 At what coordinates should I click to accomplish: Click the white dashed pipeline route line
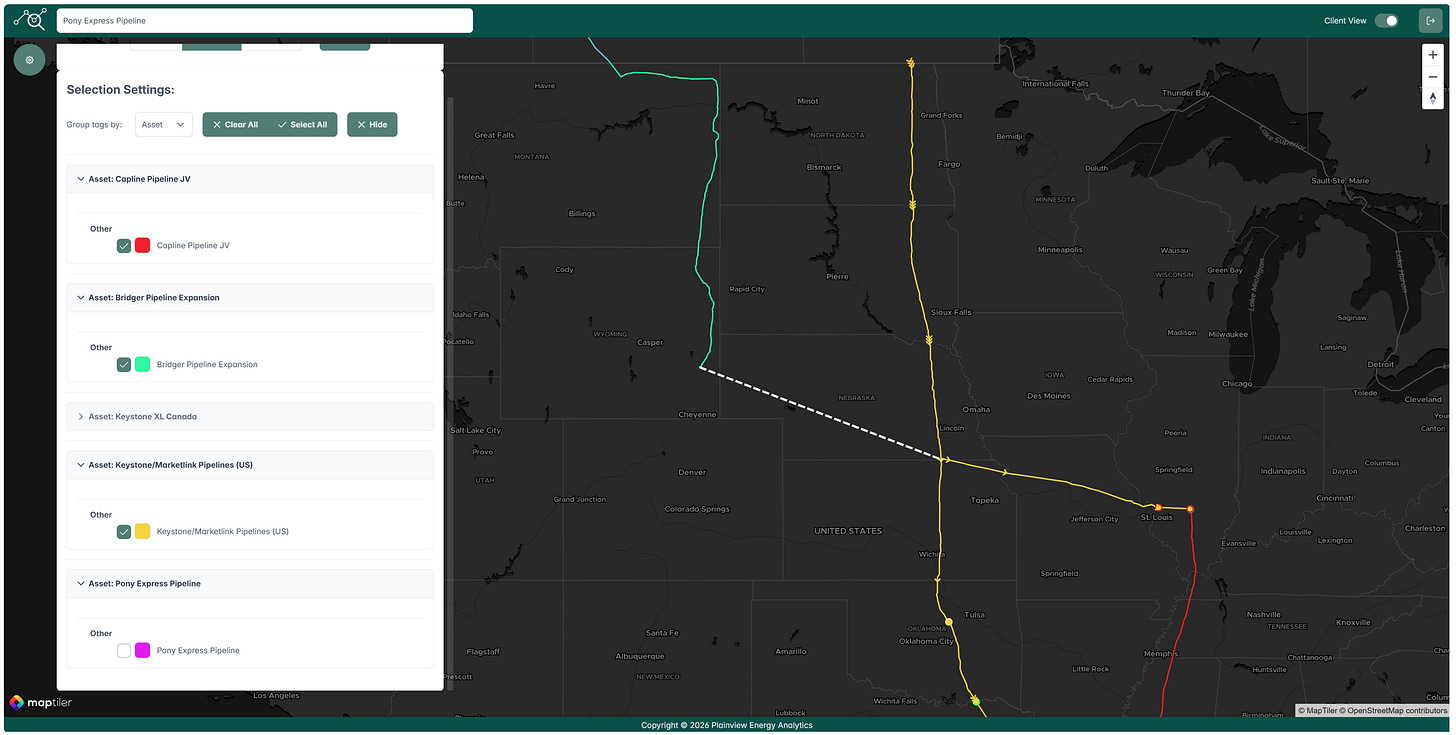[x=822, y=414]
